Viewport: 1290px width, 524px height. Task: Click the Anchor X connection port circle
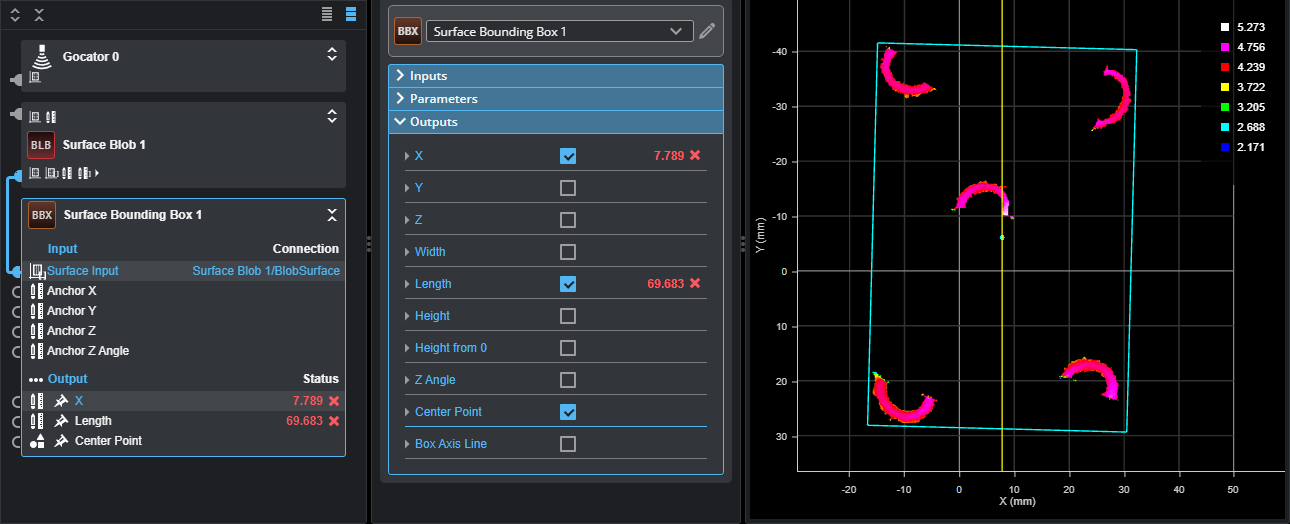(x=16, y=291)
